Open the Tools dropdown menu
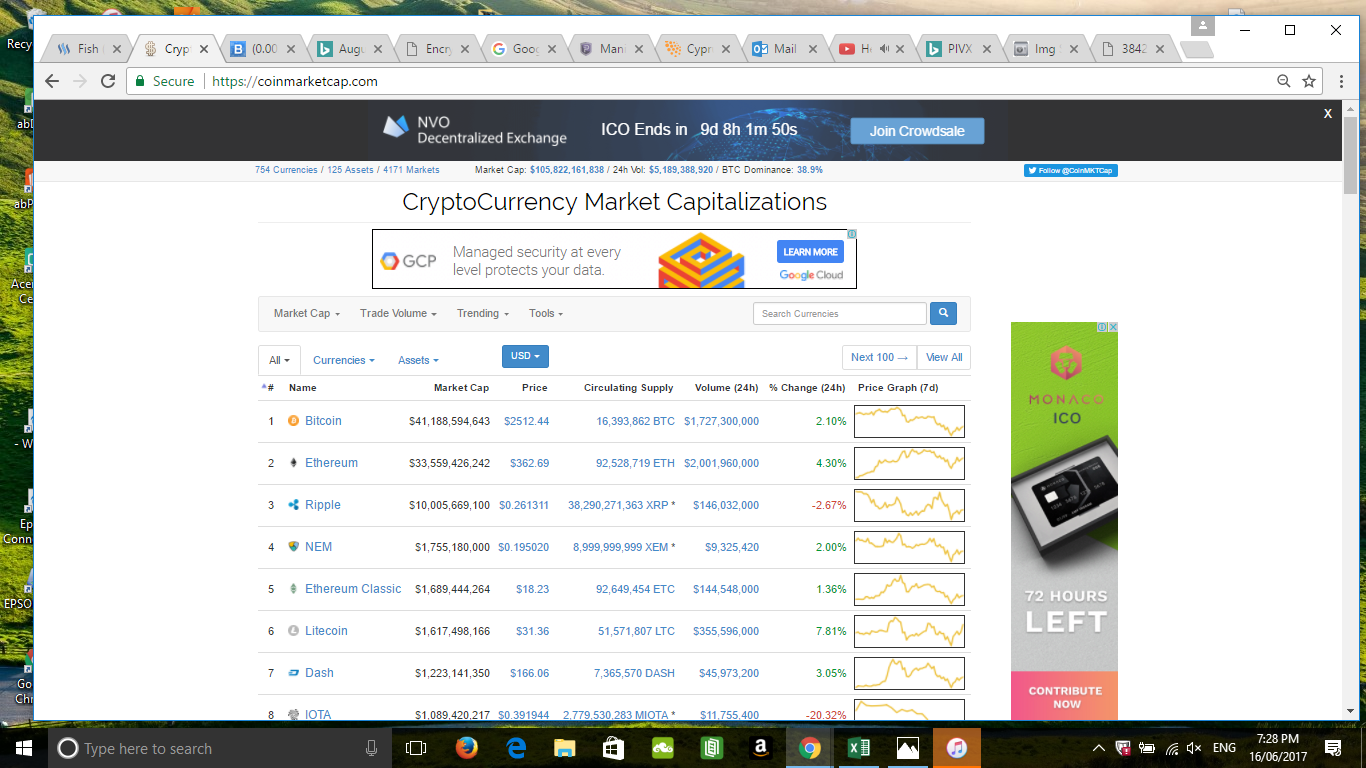 pos(546,313)
